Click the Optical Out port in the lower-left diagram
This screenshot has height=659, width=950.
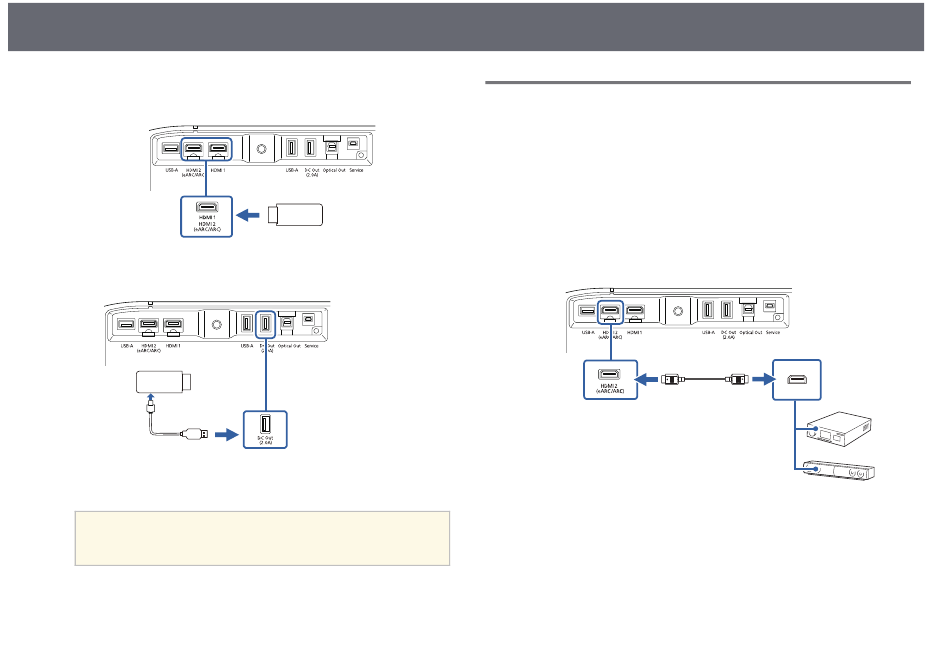(x=287, y=323)
